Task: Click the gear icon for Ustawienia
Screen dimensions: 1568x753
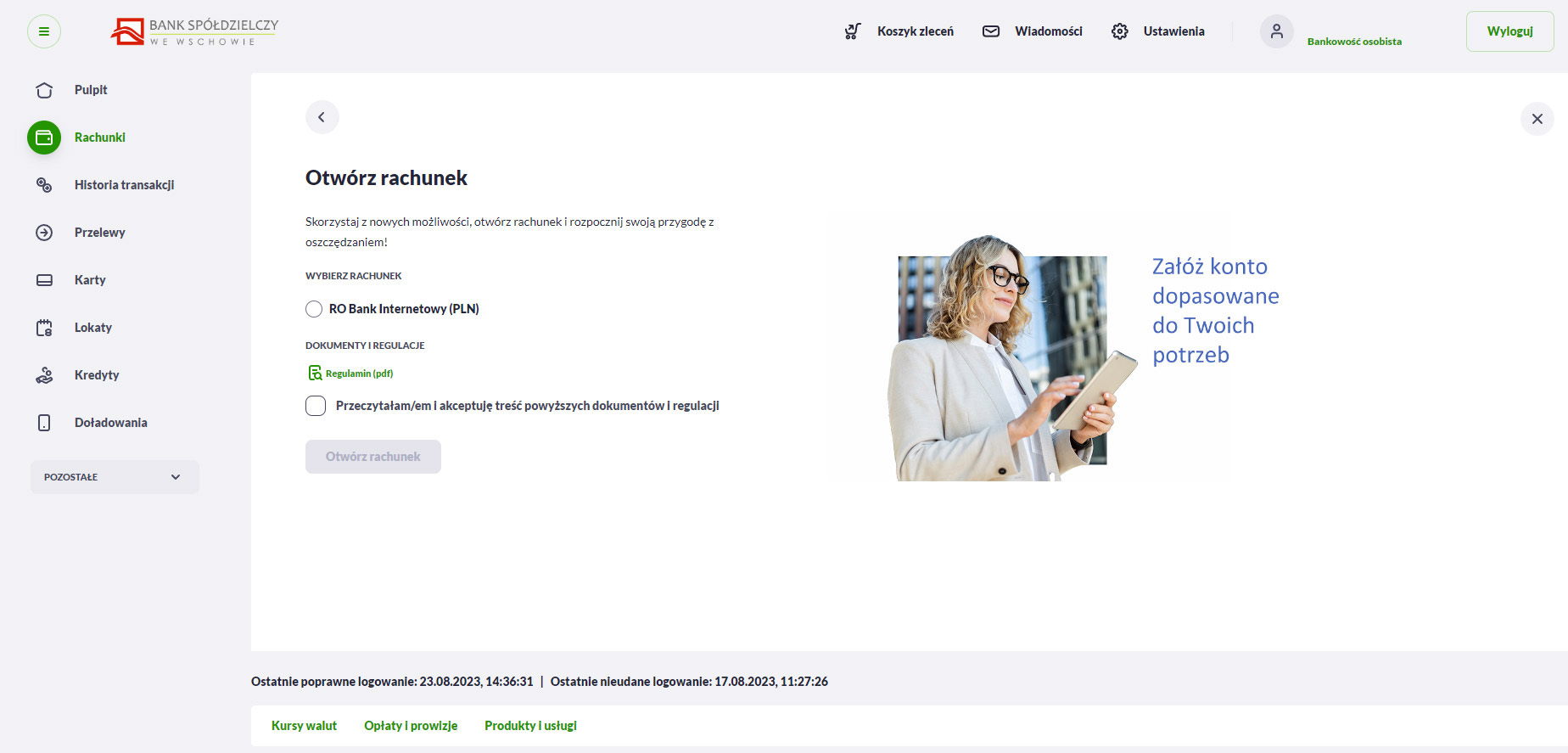Action: 1120,31
